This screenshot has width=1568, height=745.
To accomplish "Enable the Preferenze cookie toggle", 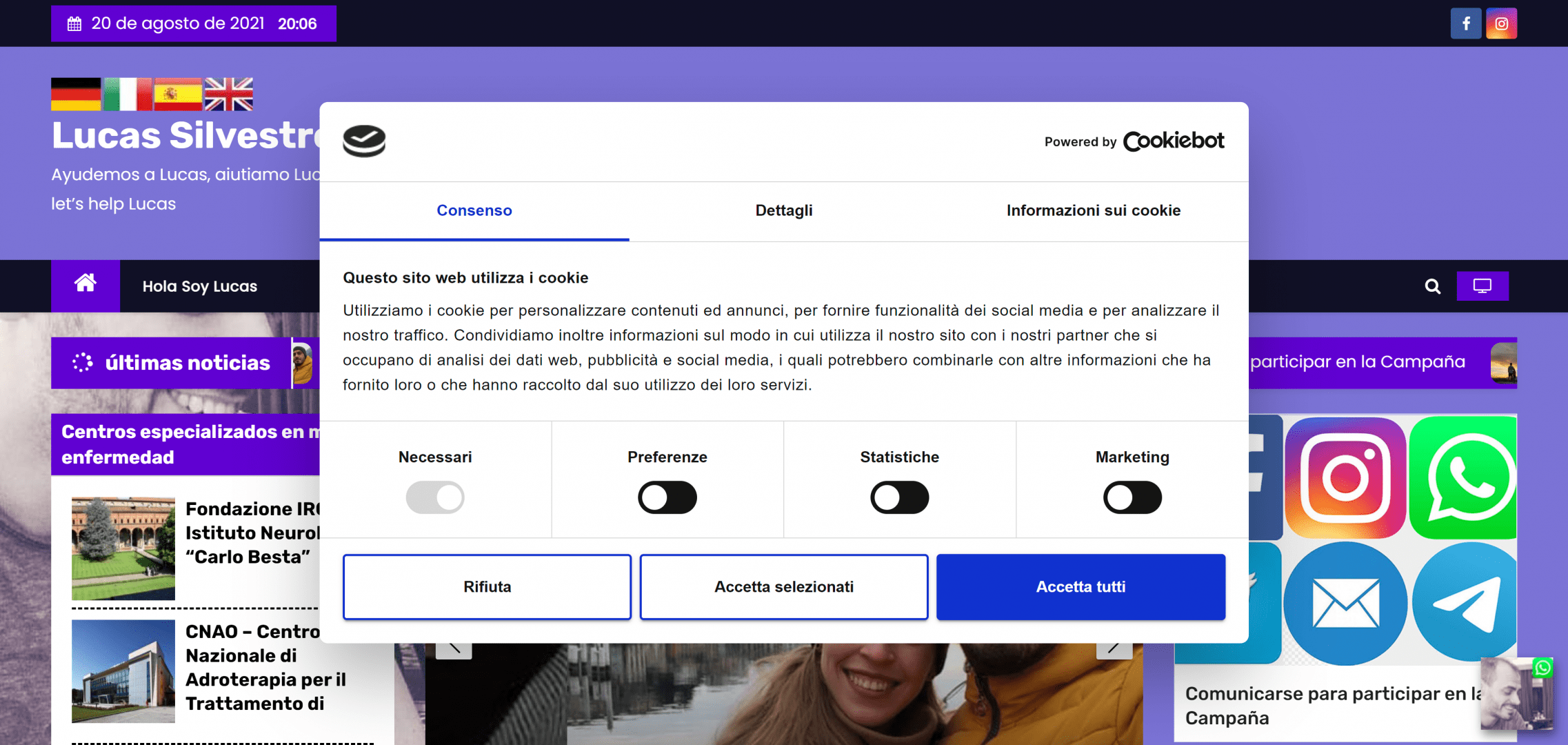I will 667,497.
